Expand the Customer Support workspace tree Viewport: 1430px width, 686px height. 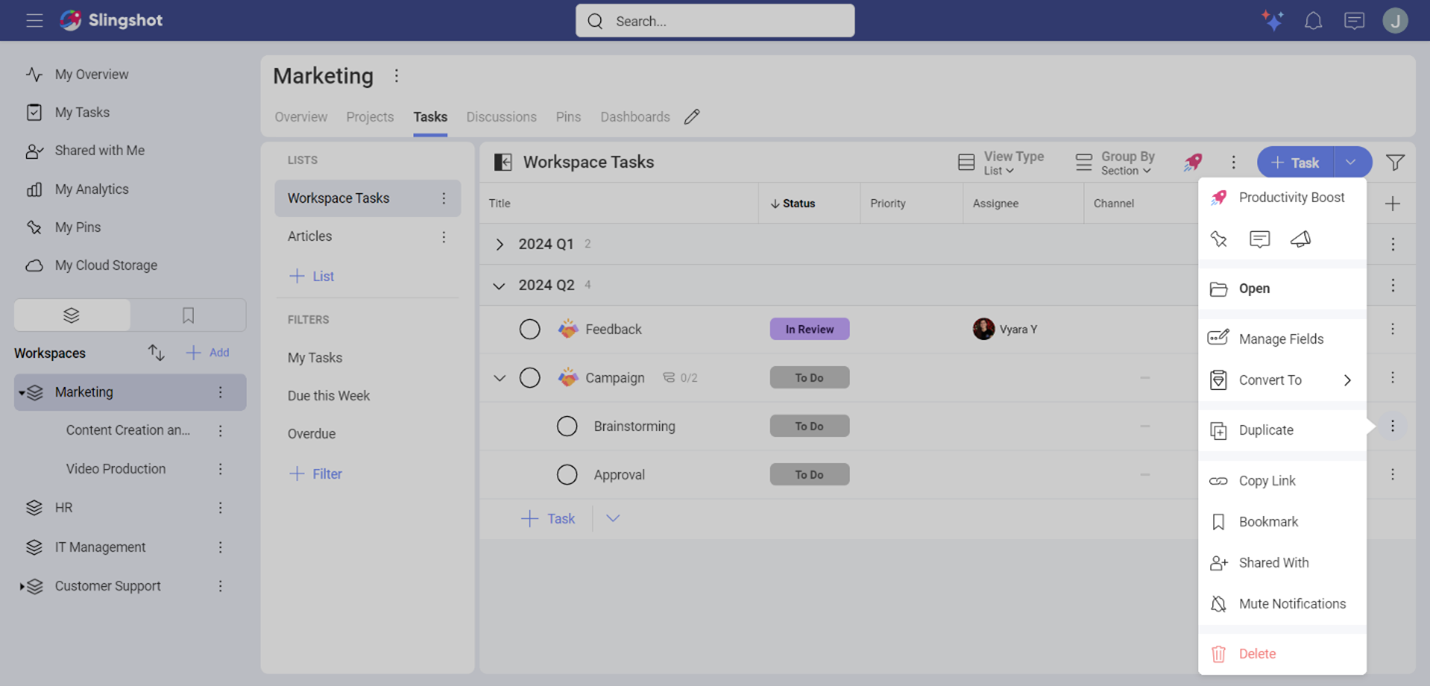[22, 587]
